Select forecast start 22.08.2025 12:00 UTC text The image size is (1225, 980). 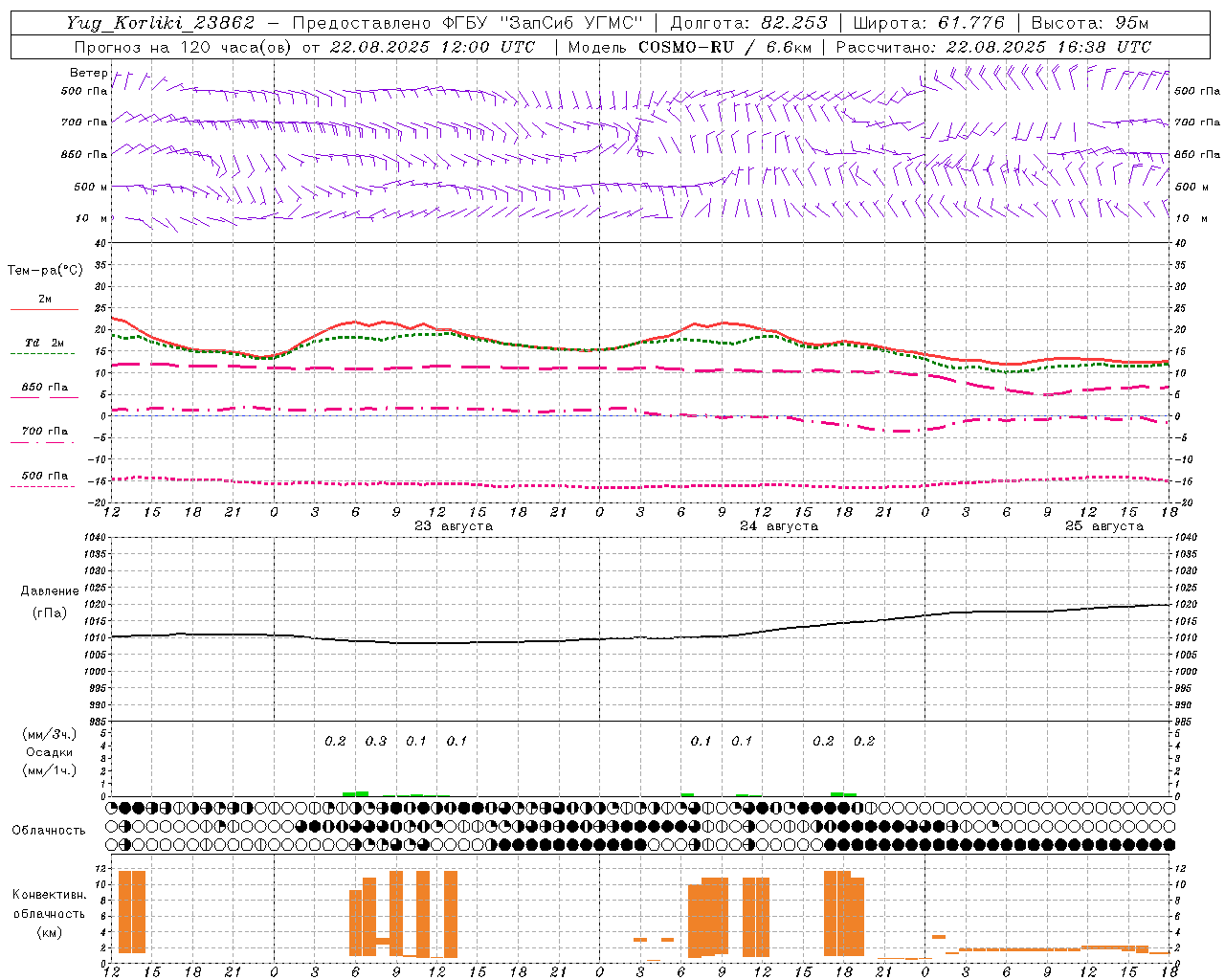click(x=432, y=47)
